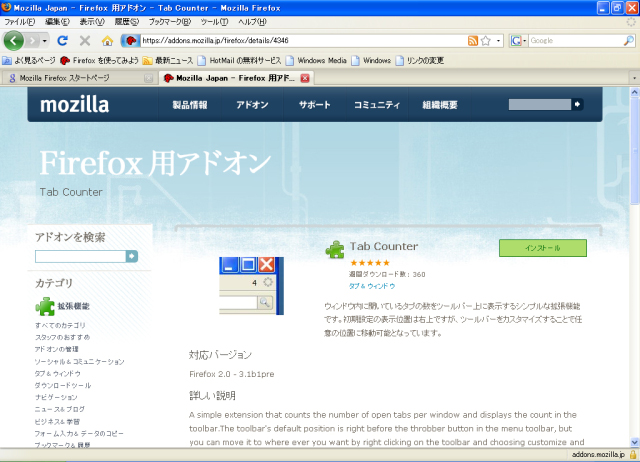Open コミュニティ in mozilla navigation
The width and height of the screenshot is (640, 462).
[377, 105]
